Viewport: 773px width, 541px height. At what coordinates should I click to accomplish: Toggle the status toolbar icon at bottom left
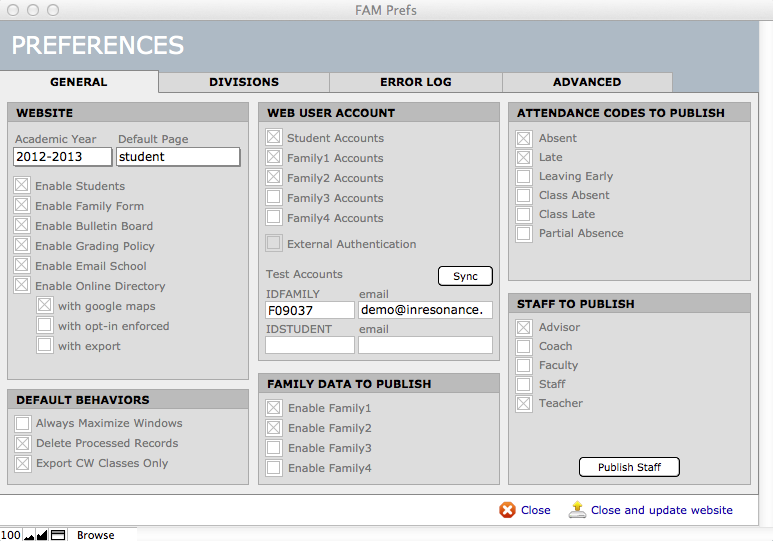(x=58, y=535)
